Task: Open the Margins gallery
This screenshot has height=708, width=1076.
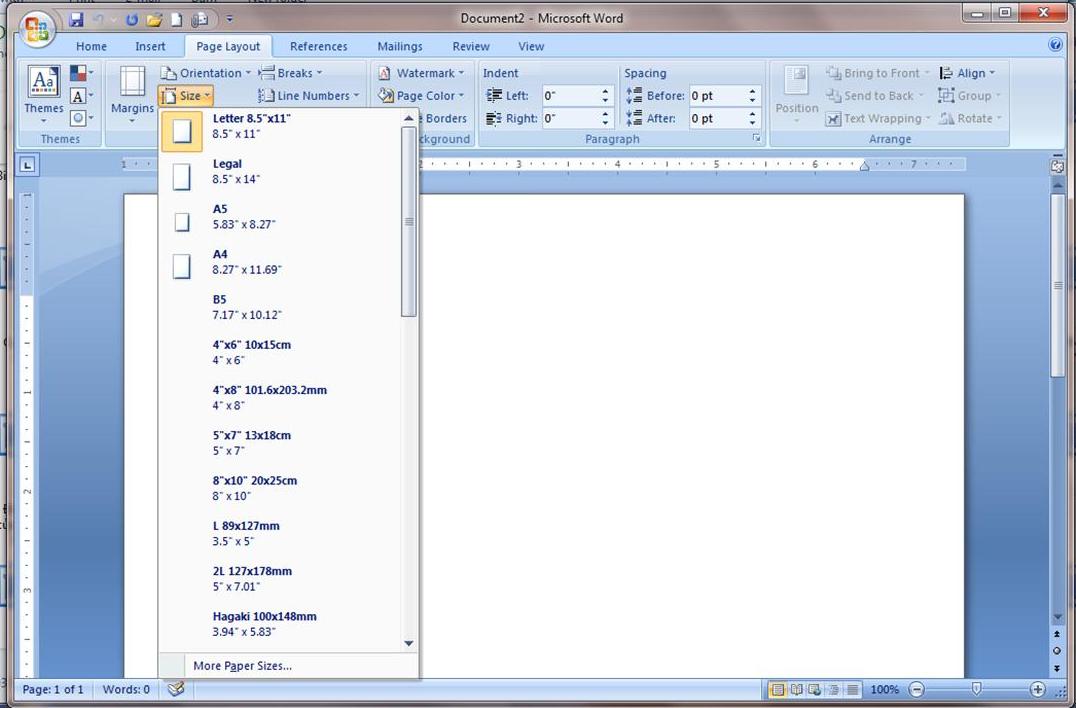Action: click(132, 95)
